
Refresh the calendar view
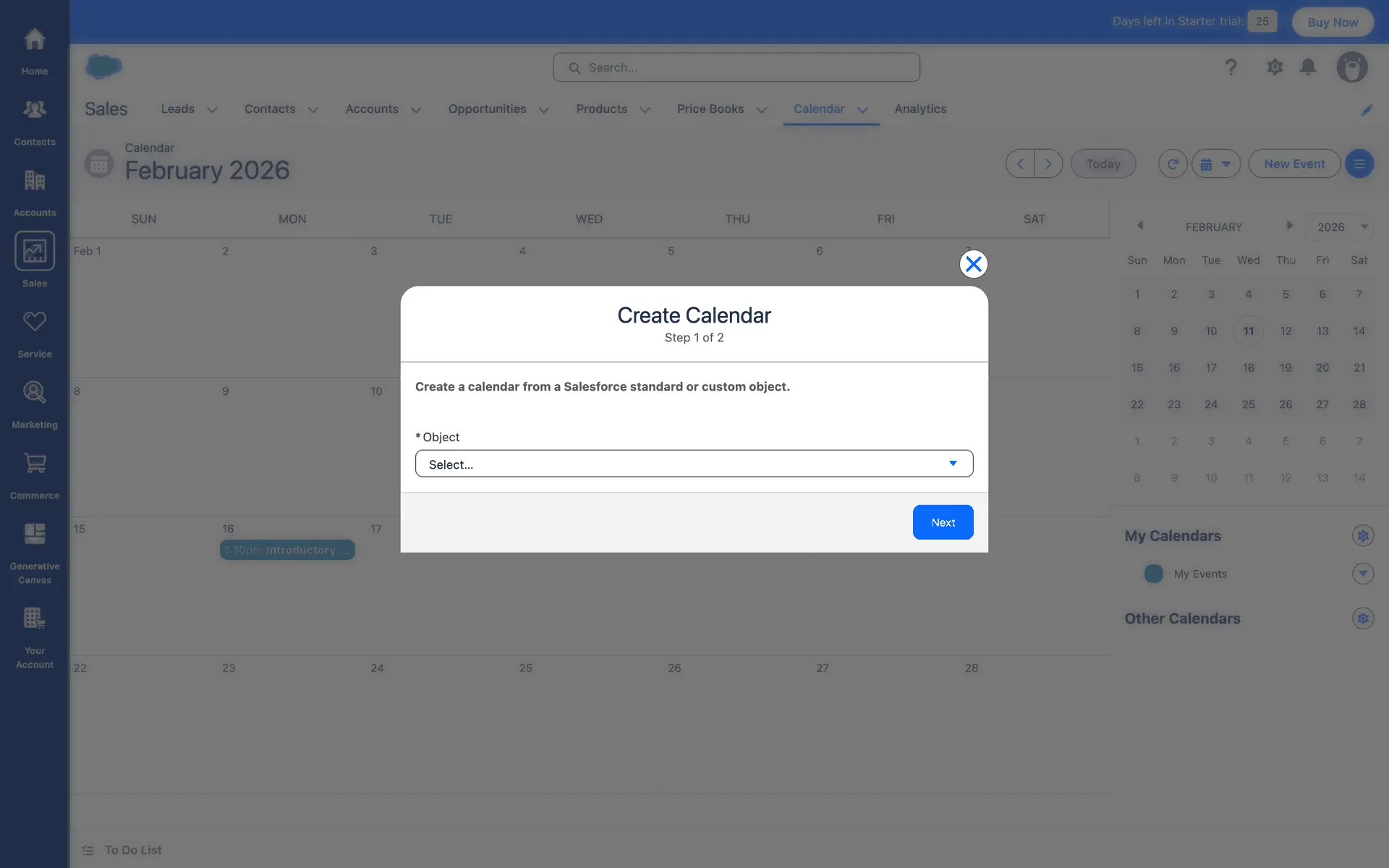1172,164
